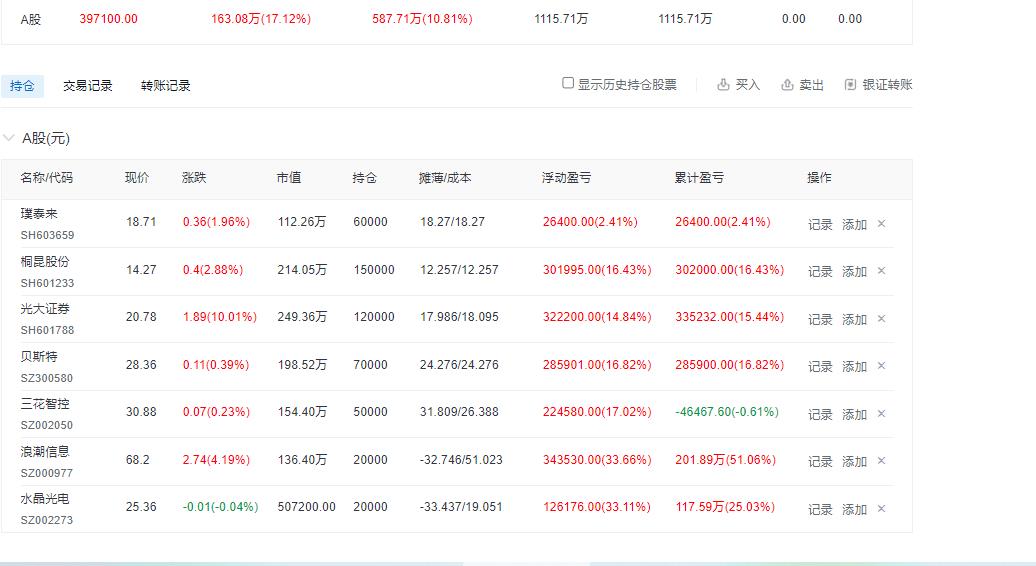Click 添加 for the 贝斯特 row

click(854, 367)
